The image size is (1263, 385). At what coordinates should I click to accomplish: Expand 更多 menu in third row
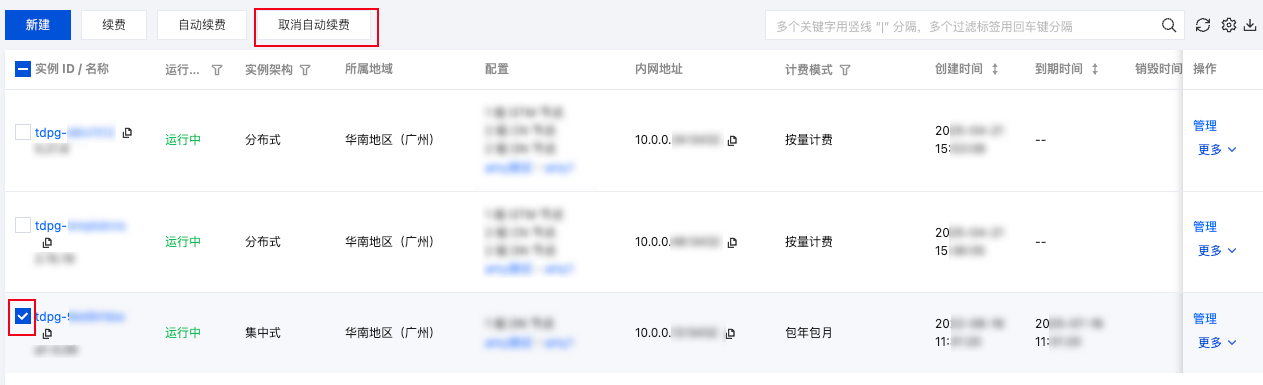coord(1217,342)
